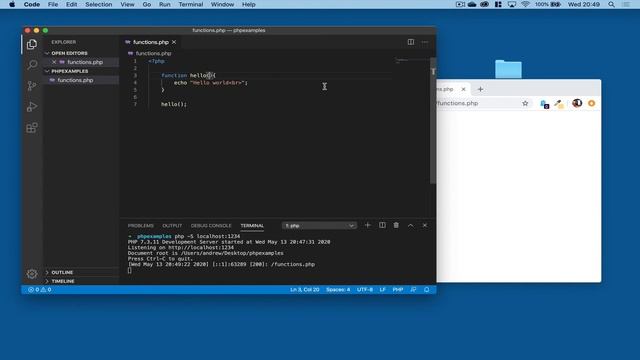Image resolution: width=640 pixels, height=360 pixels.
Task: Change language mode PHP in status bar
Action: (x=398, y=289)
